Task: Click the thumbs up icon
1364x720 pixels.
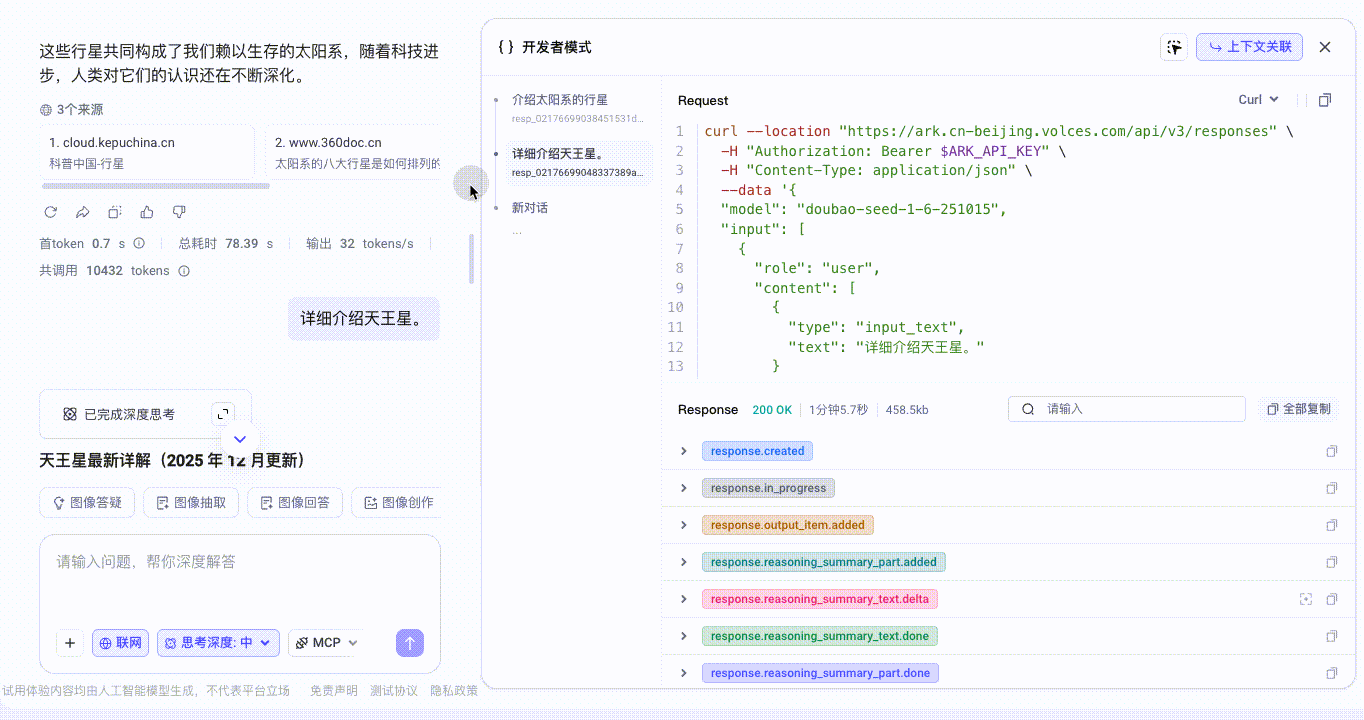Action: (147, 212)
